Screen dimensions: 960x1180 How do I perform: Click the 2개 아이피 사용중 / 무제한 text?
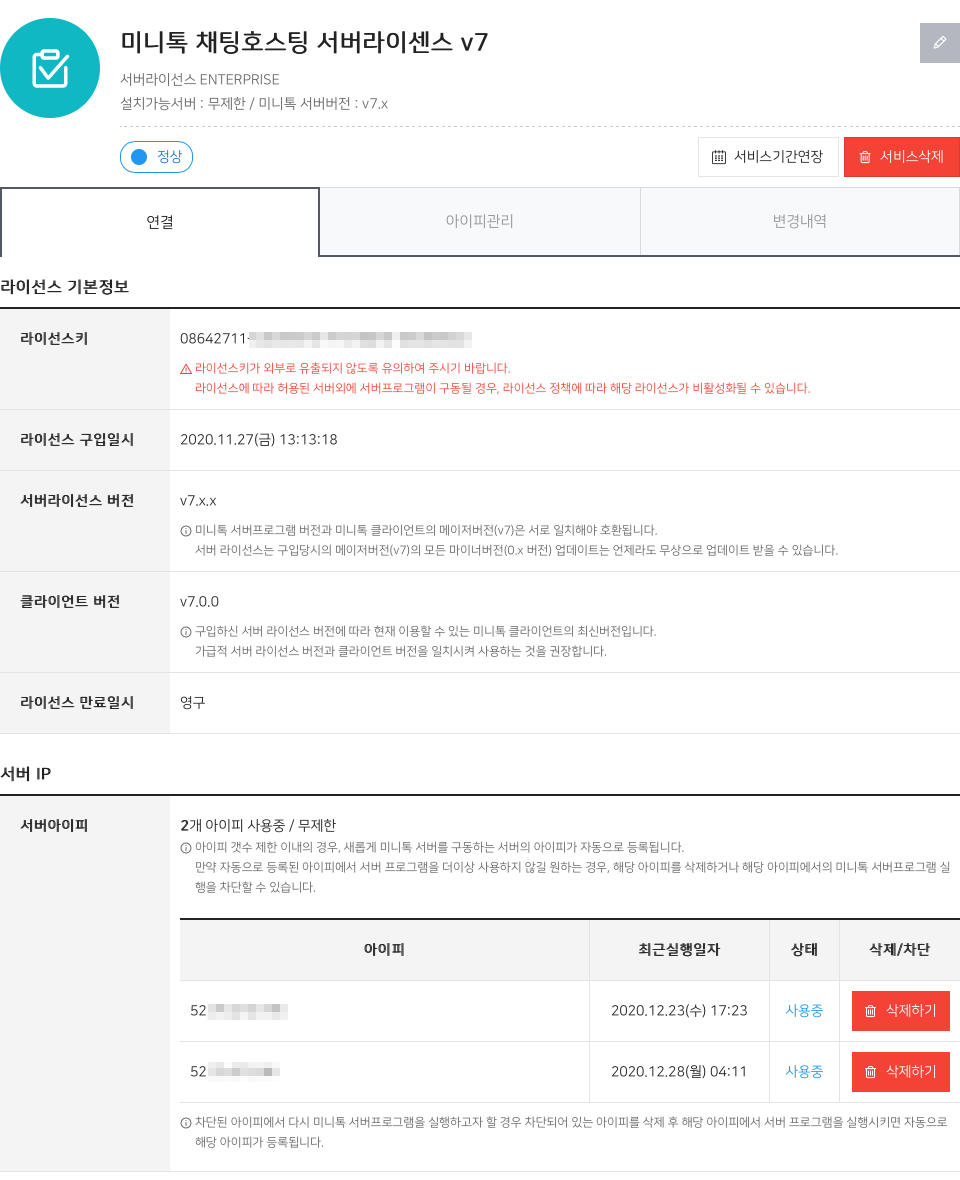(x=258, y=826)
